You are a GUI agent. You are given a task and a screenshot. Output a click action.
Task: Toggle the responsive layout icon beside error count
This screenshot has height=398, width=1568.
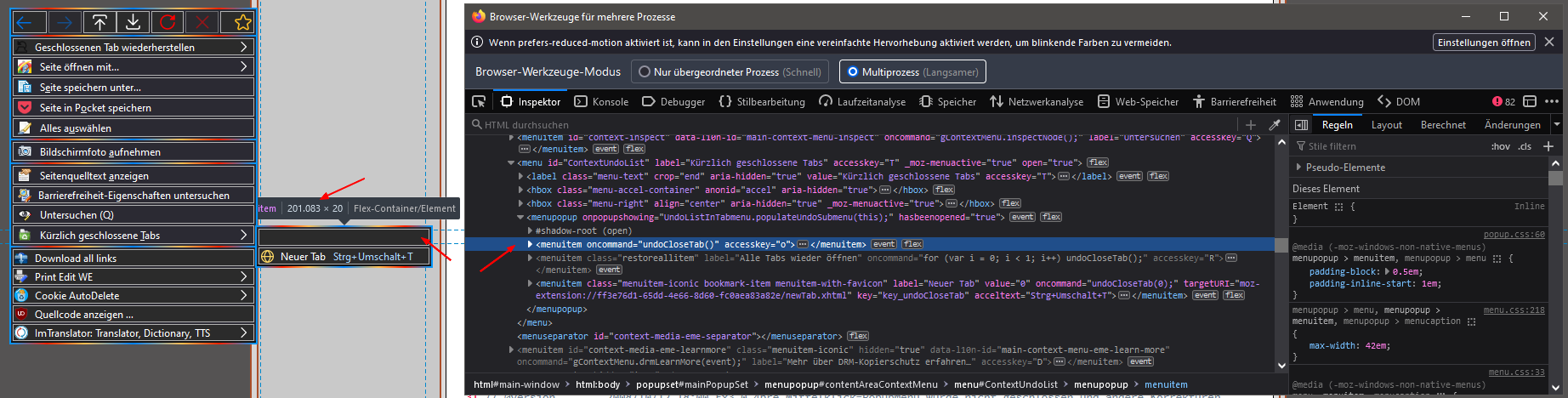pyautogui.click(x=1530, y=101)
